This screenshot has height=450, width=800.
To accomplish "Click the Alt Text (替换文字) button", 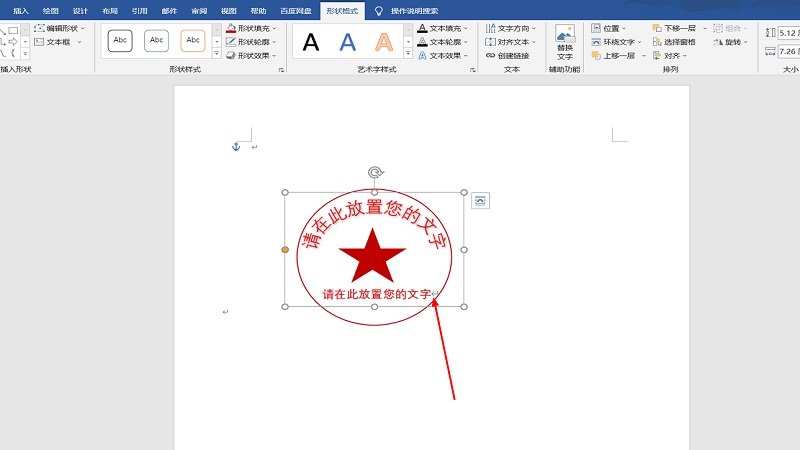I will [565, 43].
